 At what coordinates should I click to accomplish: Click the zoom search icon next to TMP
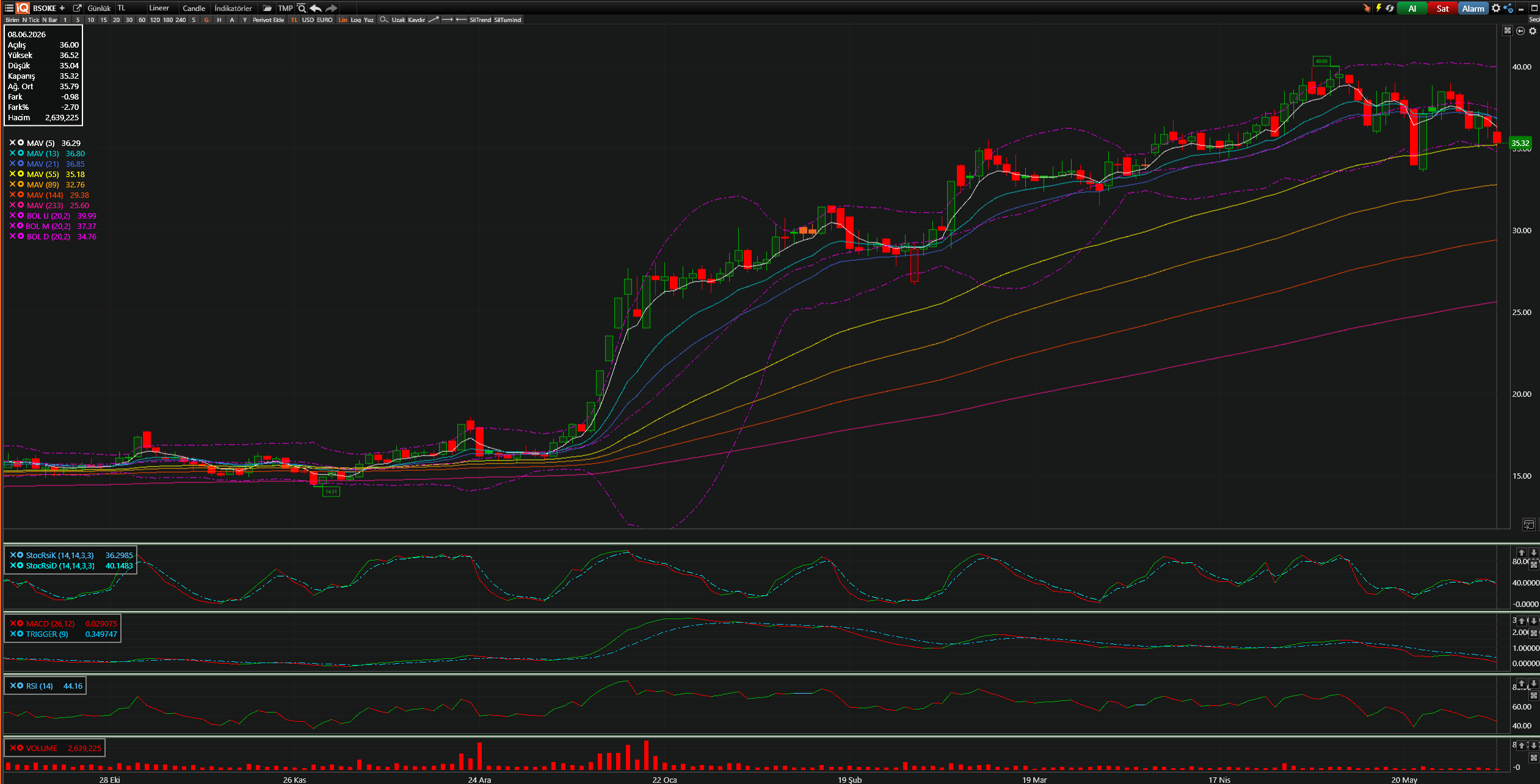[302, 8]
